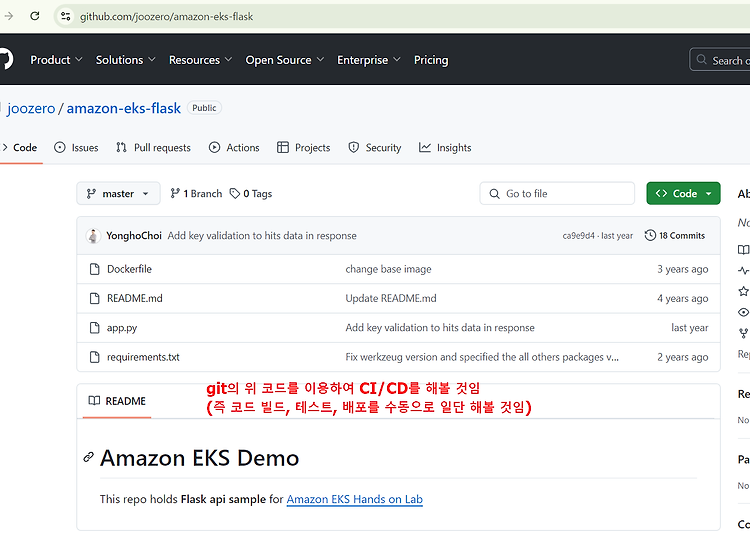Click the readme book icon in sidebar
Viewport: 750px width, 533px height.
743,249
